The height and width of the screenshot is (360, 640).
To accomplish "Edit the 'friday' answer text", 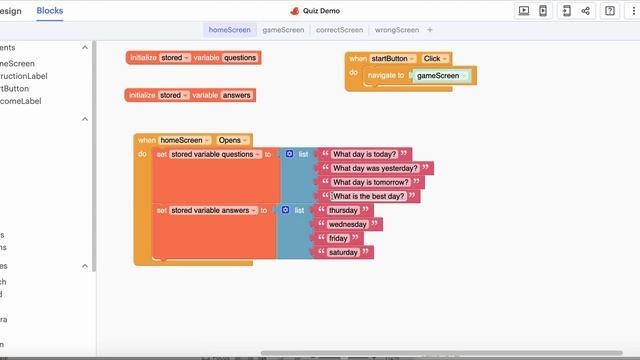I will point(338,238).
